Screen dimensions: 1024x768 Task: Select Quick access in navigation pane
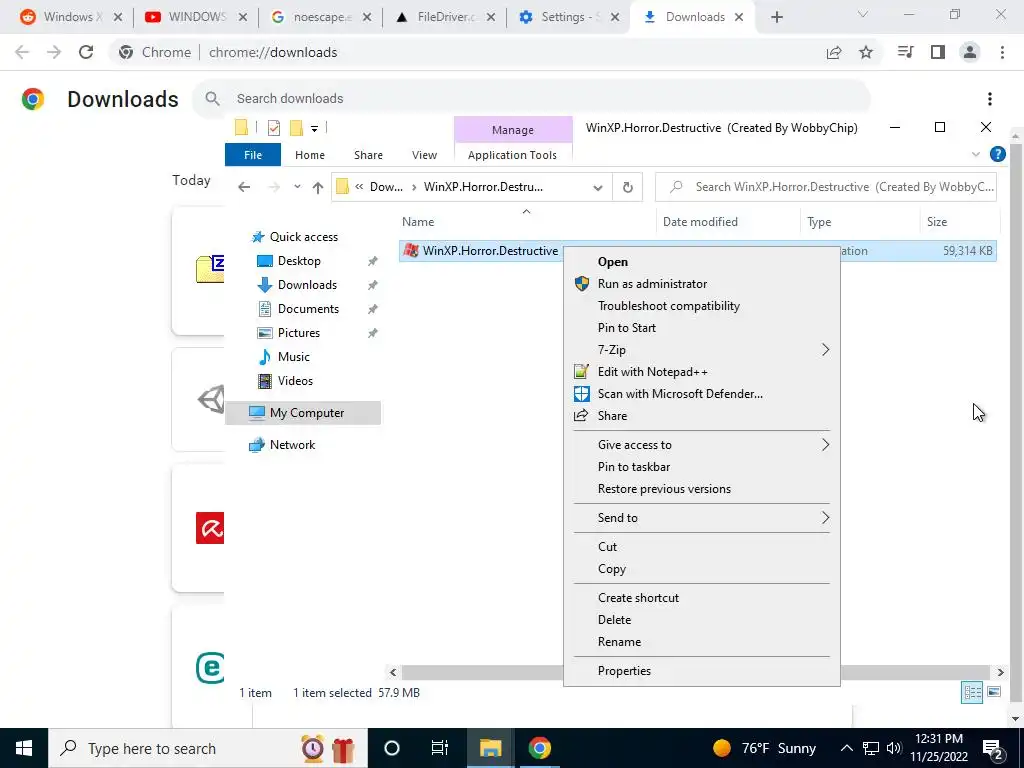point(304,236)
